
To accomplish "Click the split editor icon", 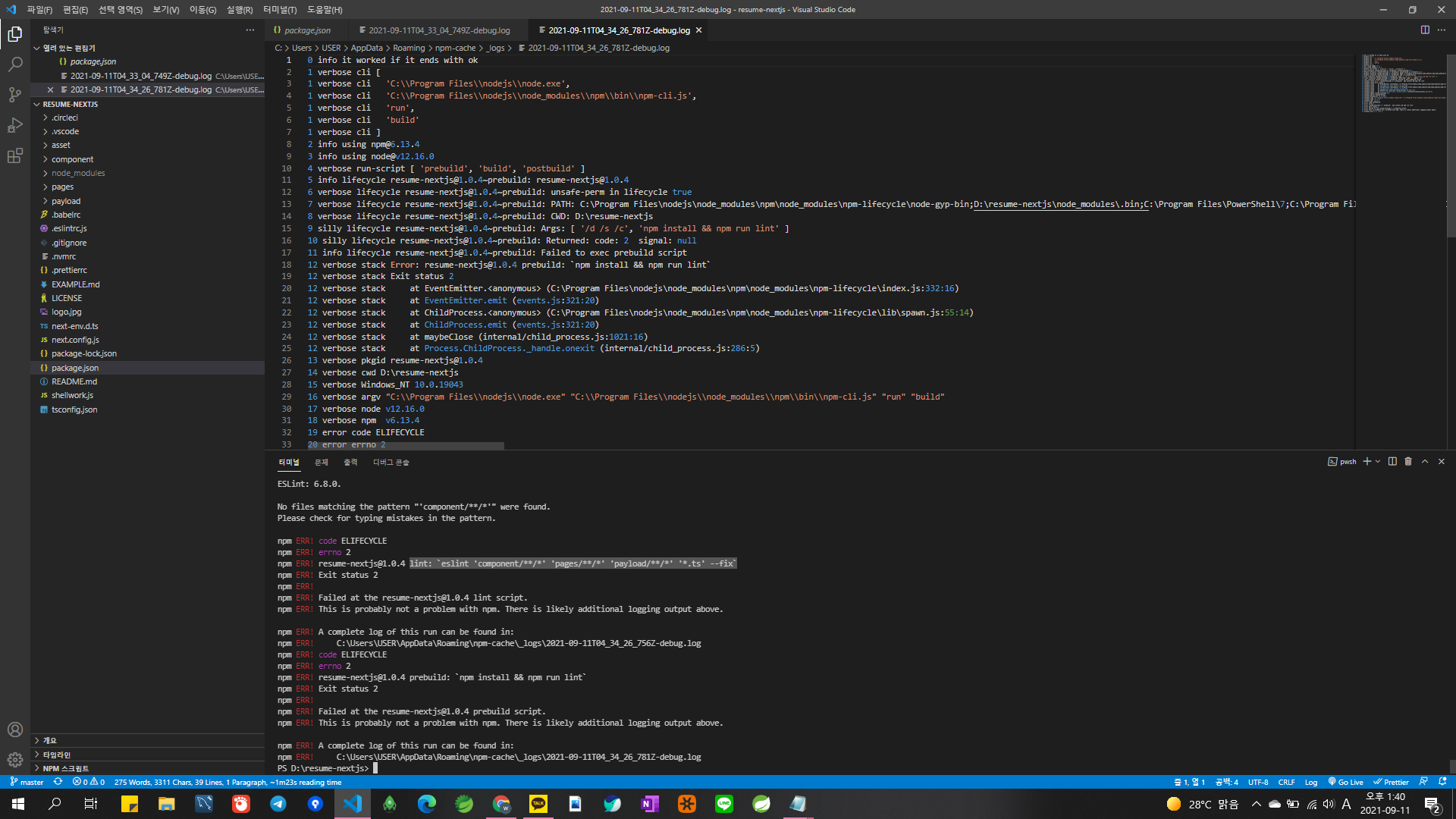I will [1425, 30].
